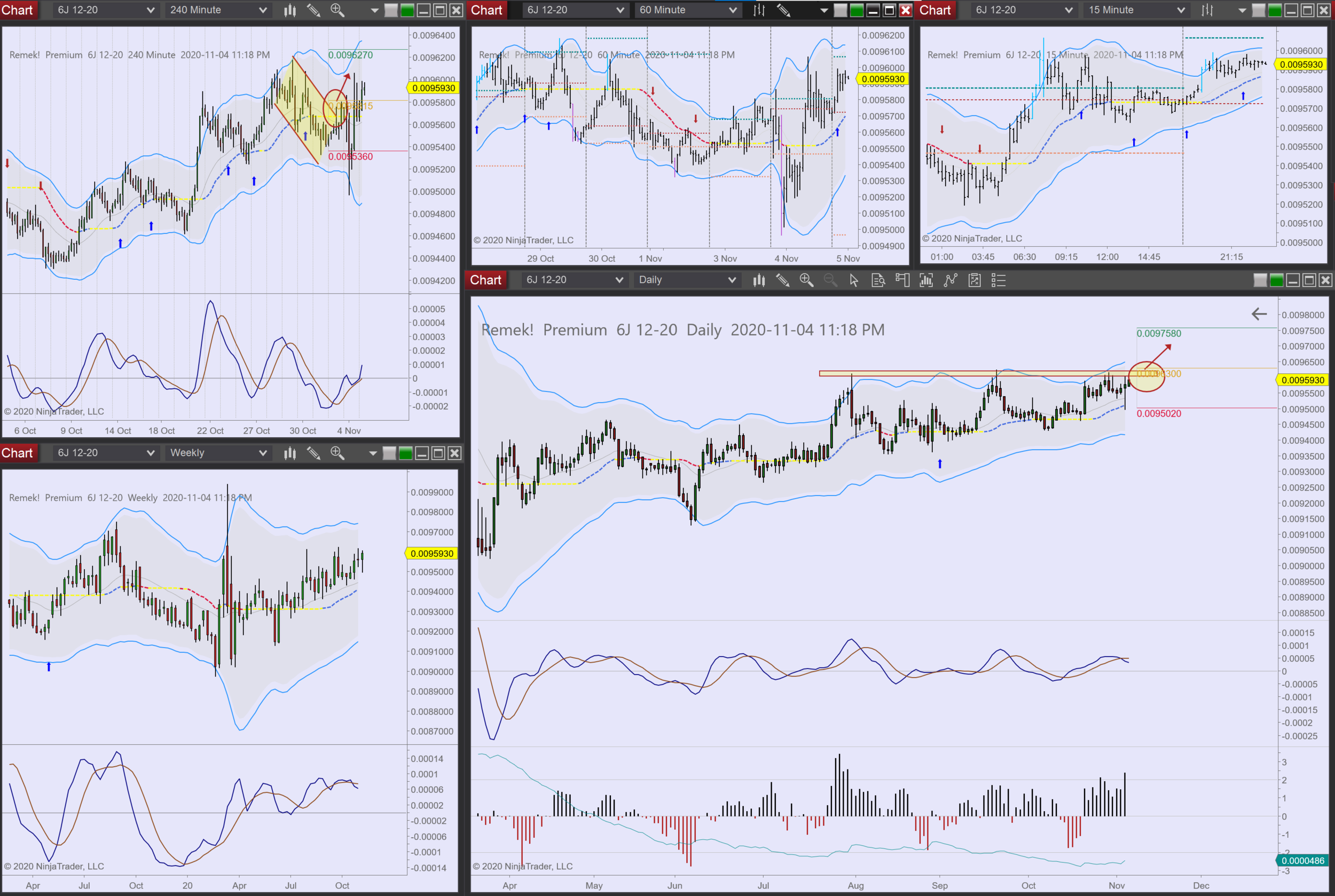Select the cursor pointer tool in Daily chart
Screen dimensions: 1335x896
854,280
